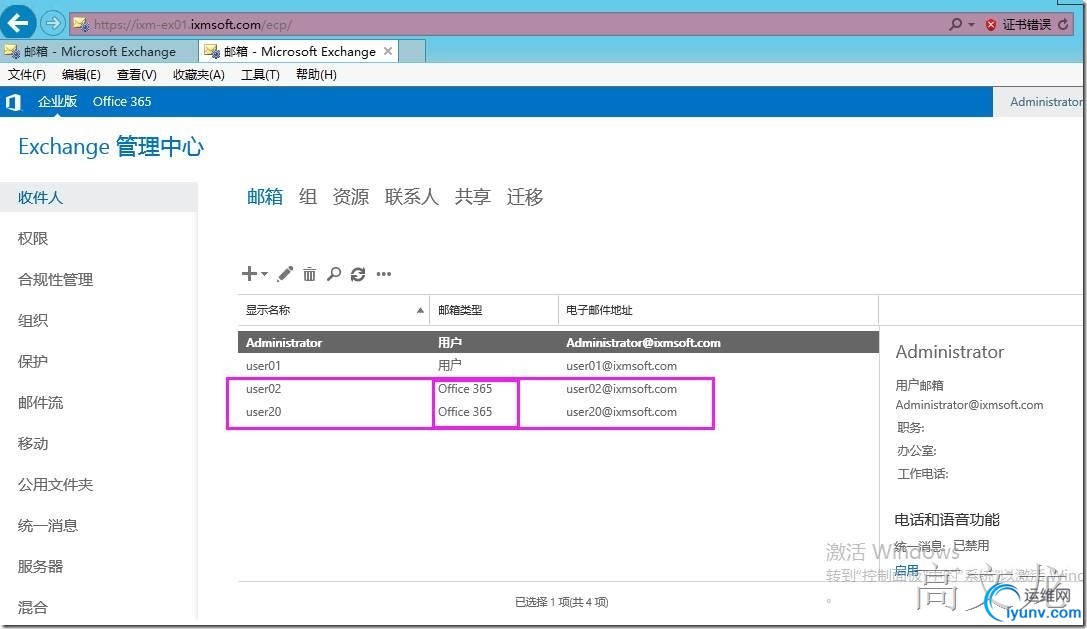Click the page refresh icon in address bar
This screenshot has width=1087, height=629.
(x=1063, y=24)
